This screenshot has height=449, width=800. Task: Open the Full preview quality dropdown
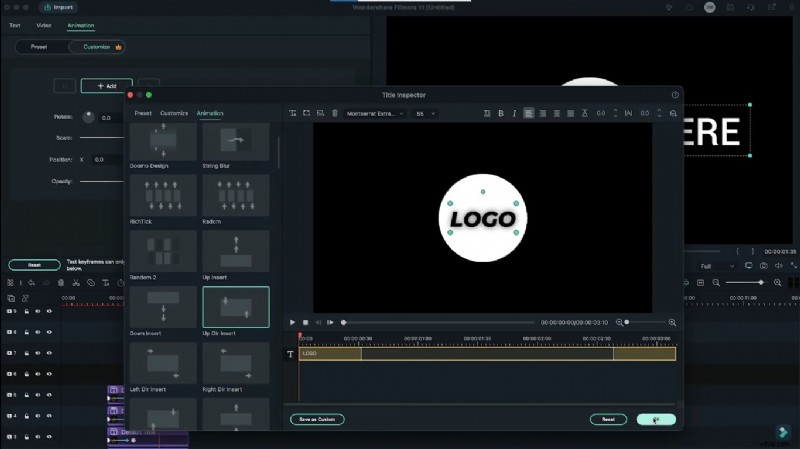click(x=717, y=266)
